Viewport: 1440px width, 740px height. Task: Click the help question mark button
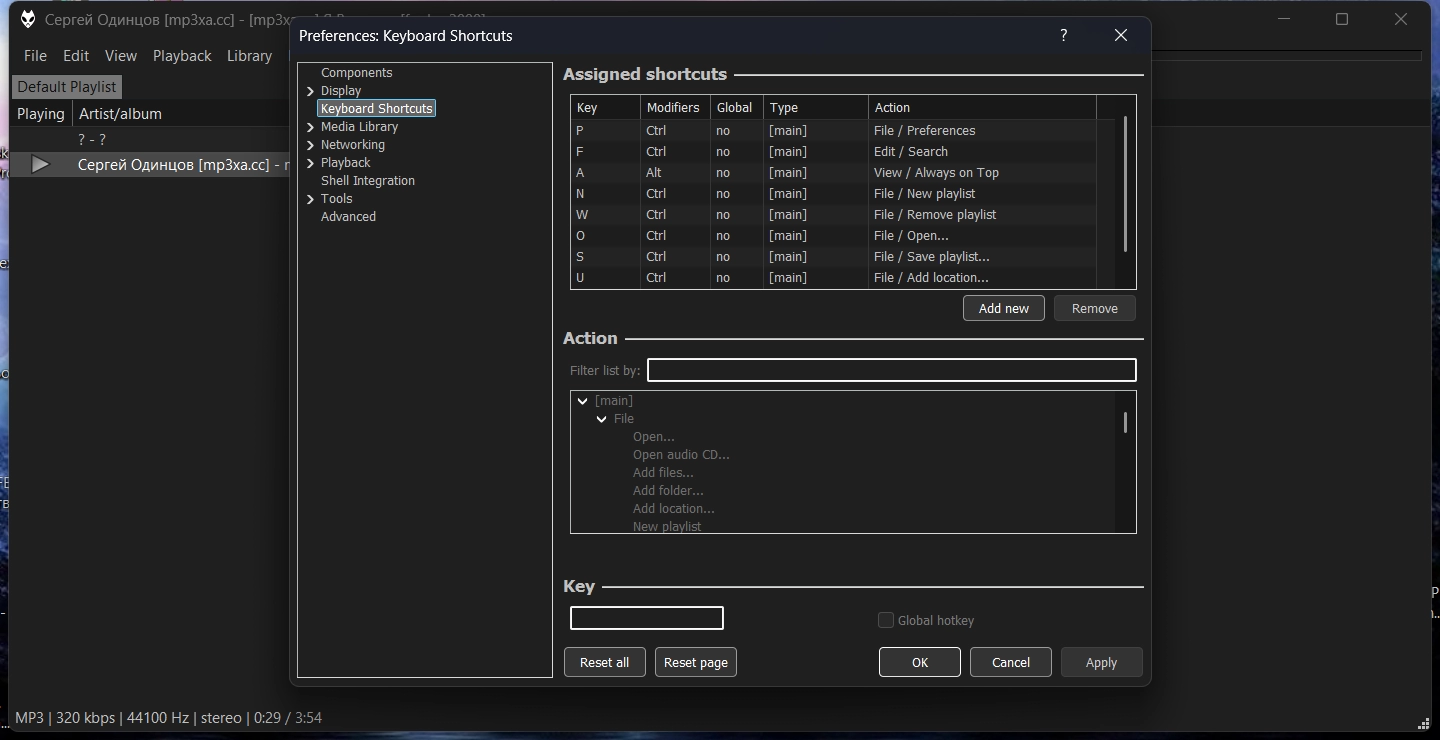coord(1063,35)
